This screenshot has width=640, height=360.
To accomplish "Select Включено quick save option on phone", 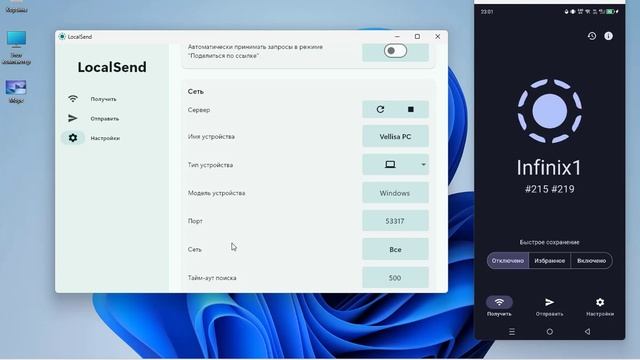I will pos(591,260).
